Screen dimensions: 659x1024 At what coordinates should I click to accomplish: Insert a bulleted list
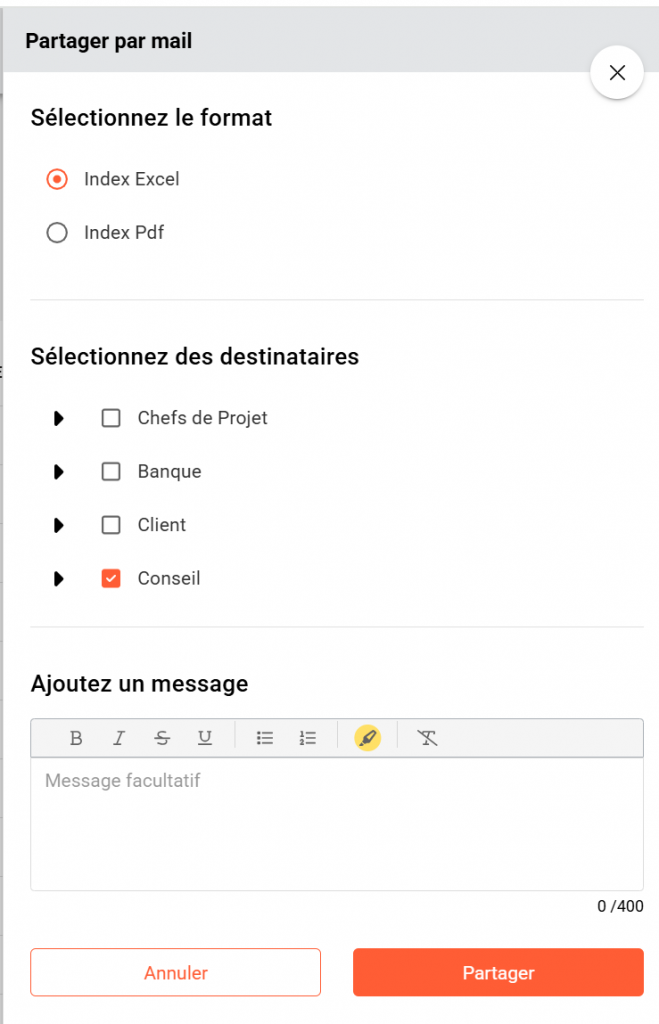(x=265, y=738)
